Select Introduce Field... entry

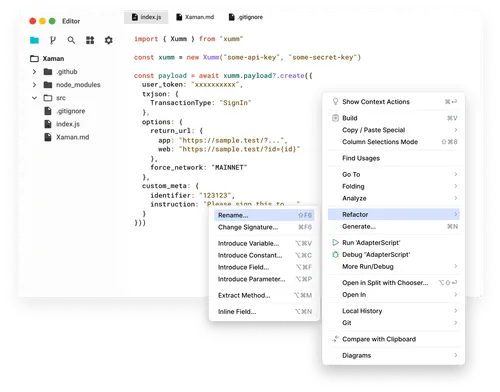point(264,267)
